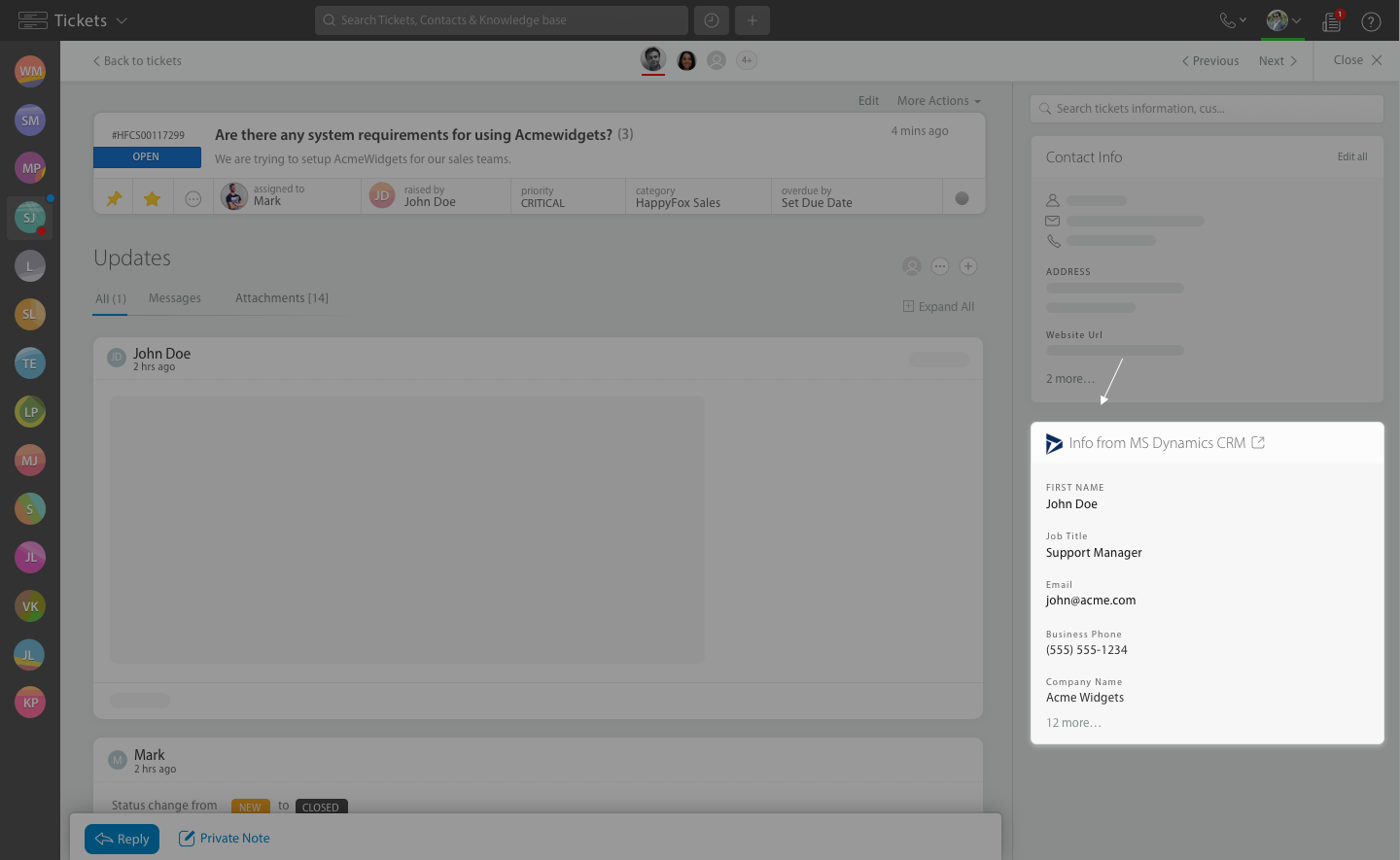The width and height of the screenshot is (1400, 860).
Task: Select the Messages tab
Action: [174, 297]
